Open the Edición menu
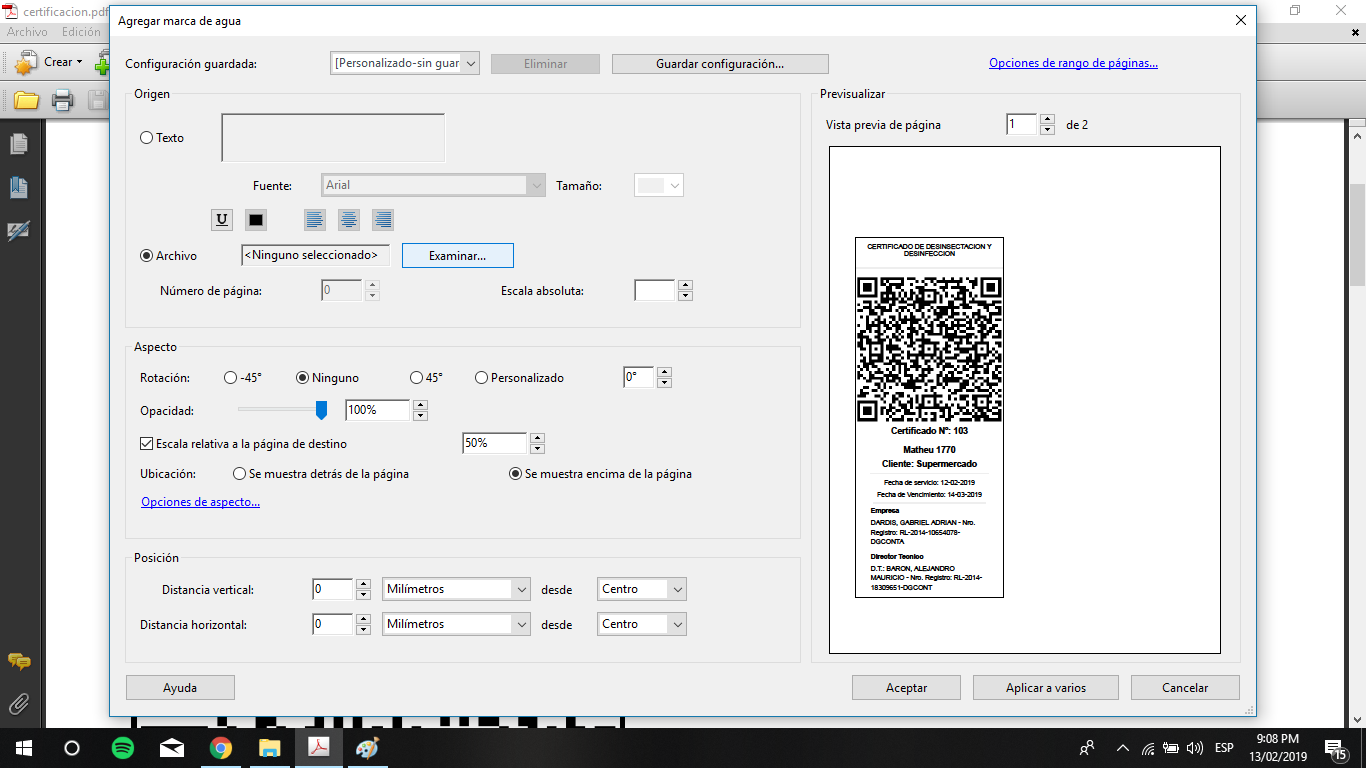1366x768 pixels. point(80,32)
